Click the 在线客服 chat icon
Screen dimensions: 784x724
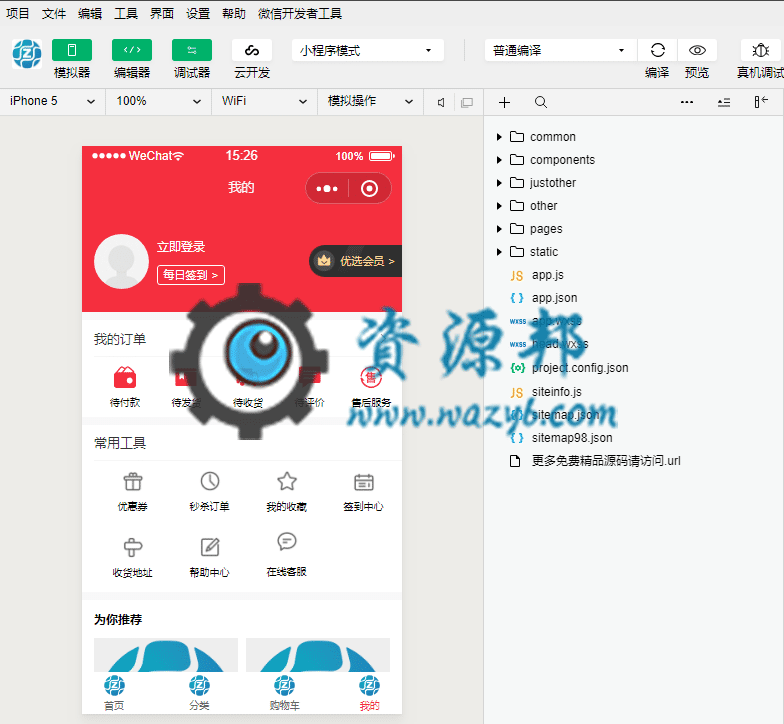pyautogui.click(x=287, y=542)
